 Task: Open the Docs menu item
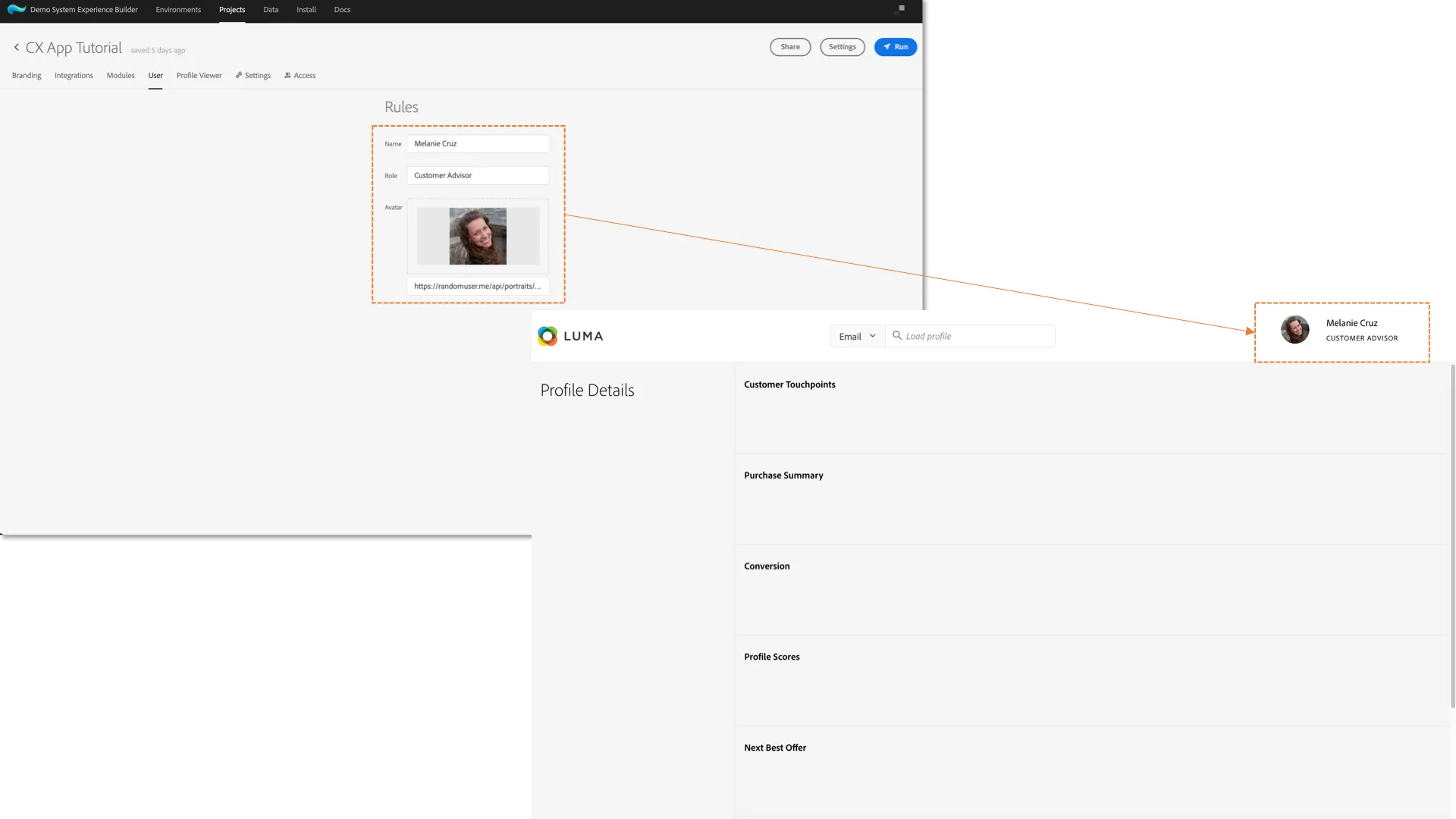342,10
